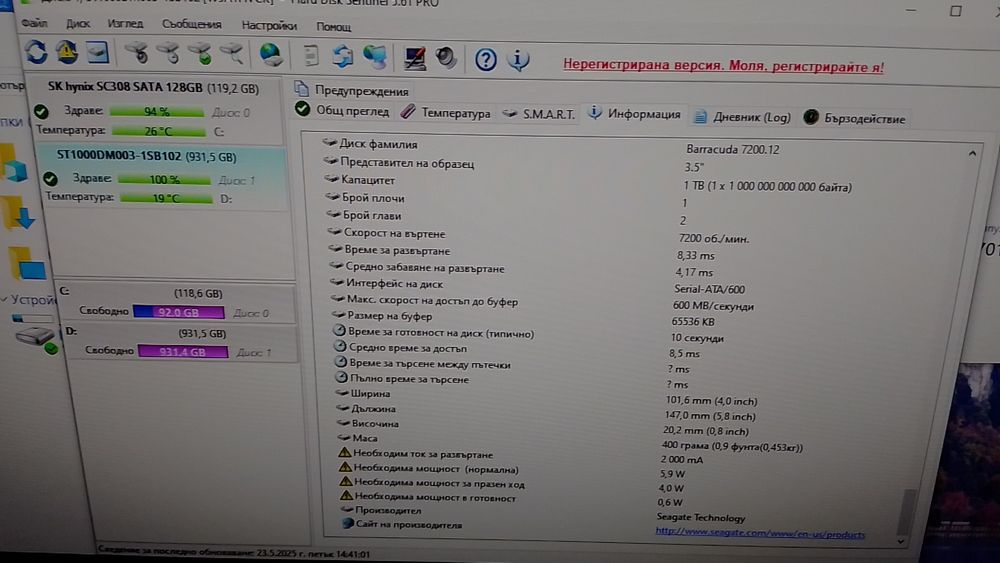Screen dimensions: 1000x563
Task: Click the disk icon beside Диск фамилия
Action: 329,143
